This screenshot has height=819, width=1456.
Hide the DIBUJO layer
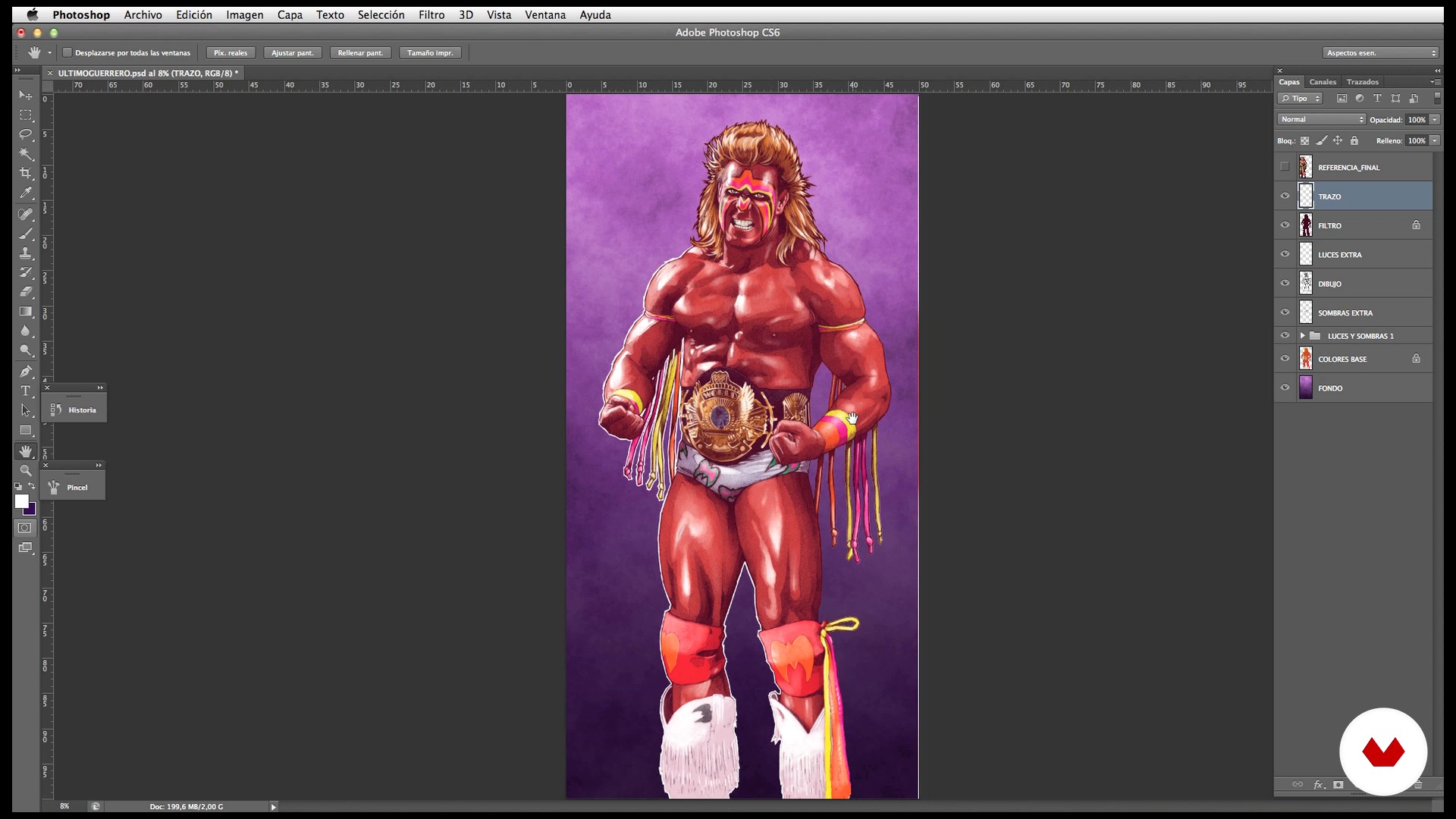1285,283
